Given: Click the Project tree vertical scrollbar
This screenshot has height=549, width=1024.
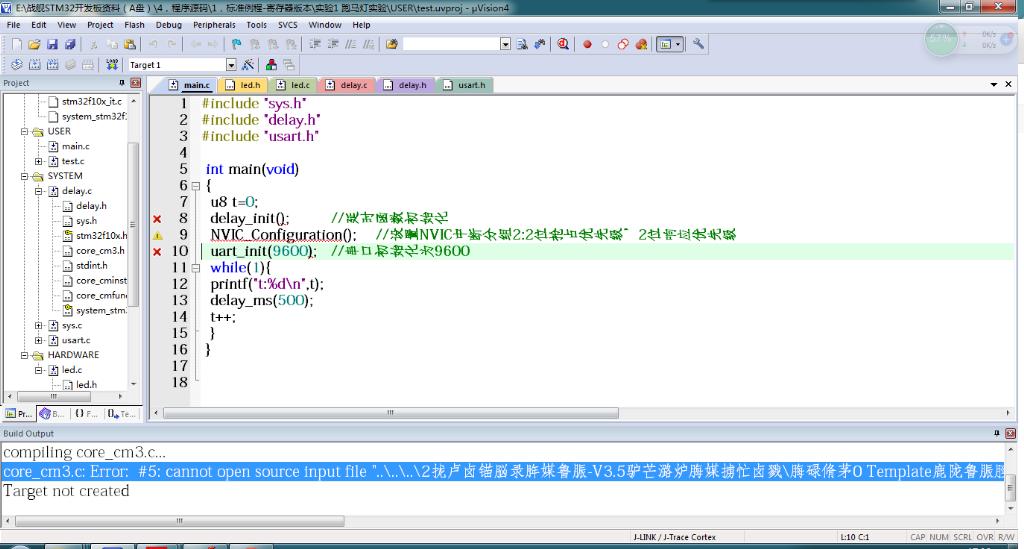Looking at the screenshot, I should tap(133, 223).
